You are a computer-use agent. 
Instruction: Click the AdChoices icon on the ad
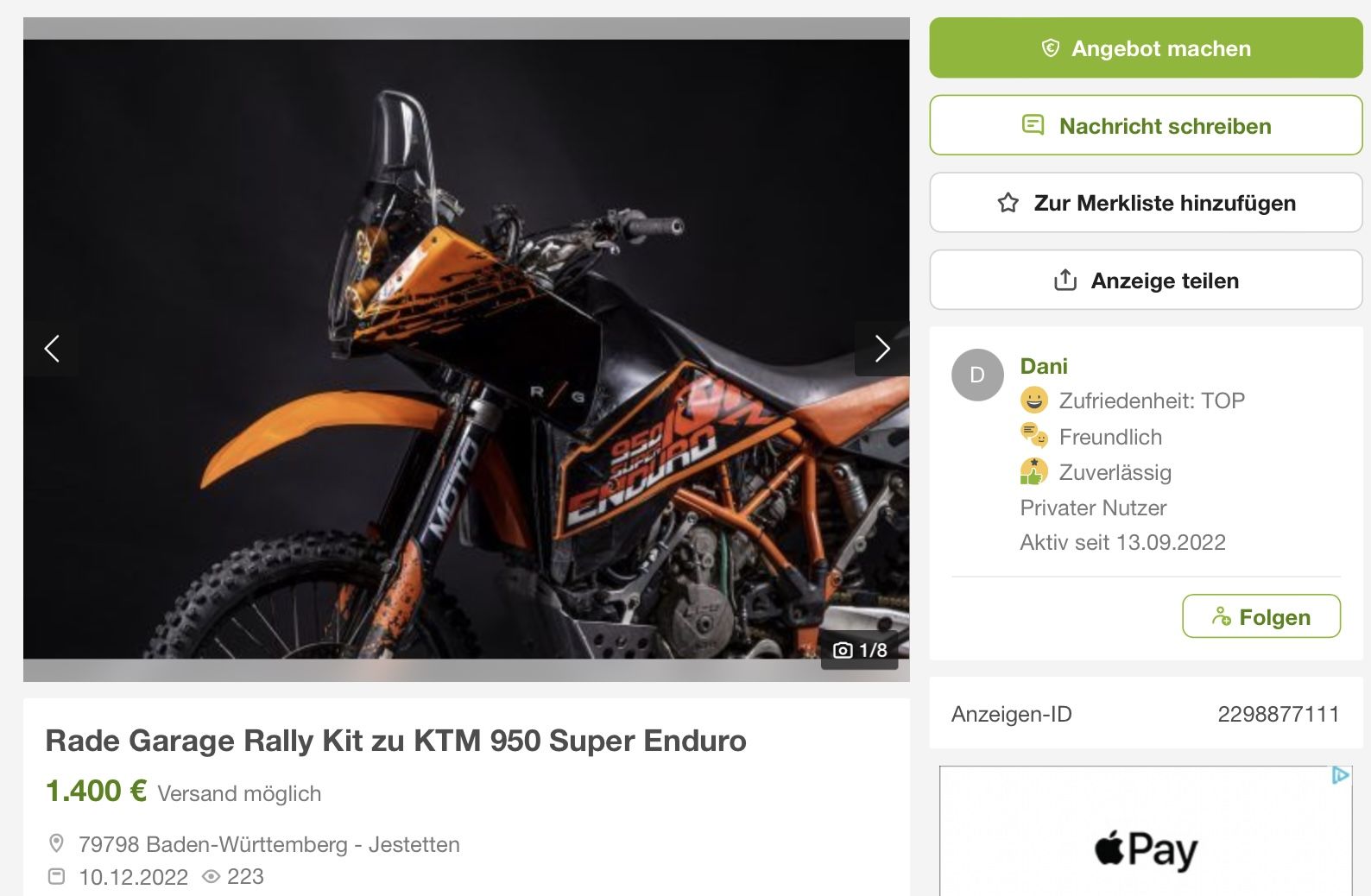[x=1340, y=775]
